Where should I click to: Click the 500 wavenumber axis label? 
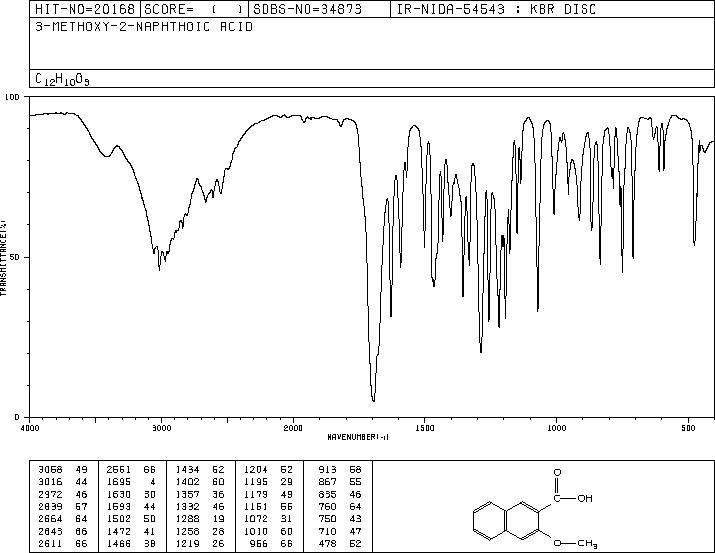tap(689, 428)
